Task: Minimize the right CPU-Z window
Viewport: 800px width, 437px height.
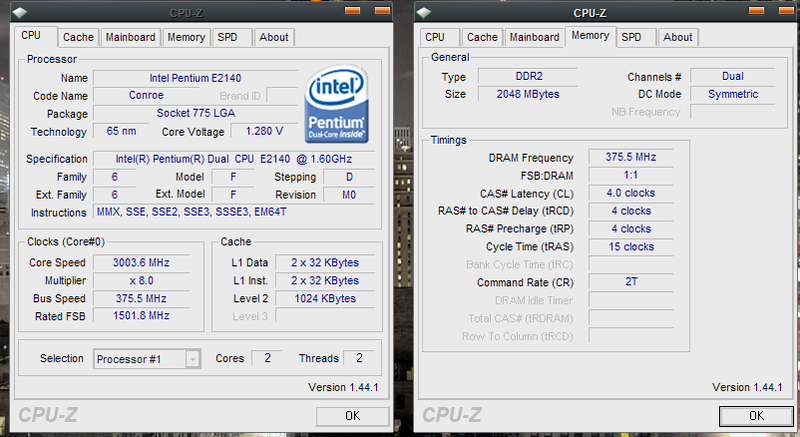Action: 756,10
